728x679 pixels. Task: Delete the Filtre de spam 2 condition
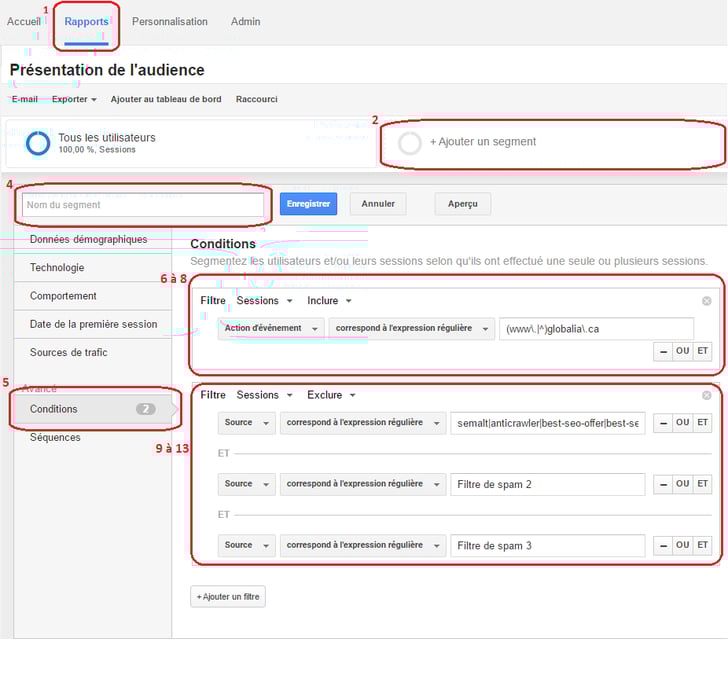tap(663, 484)
